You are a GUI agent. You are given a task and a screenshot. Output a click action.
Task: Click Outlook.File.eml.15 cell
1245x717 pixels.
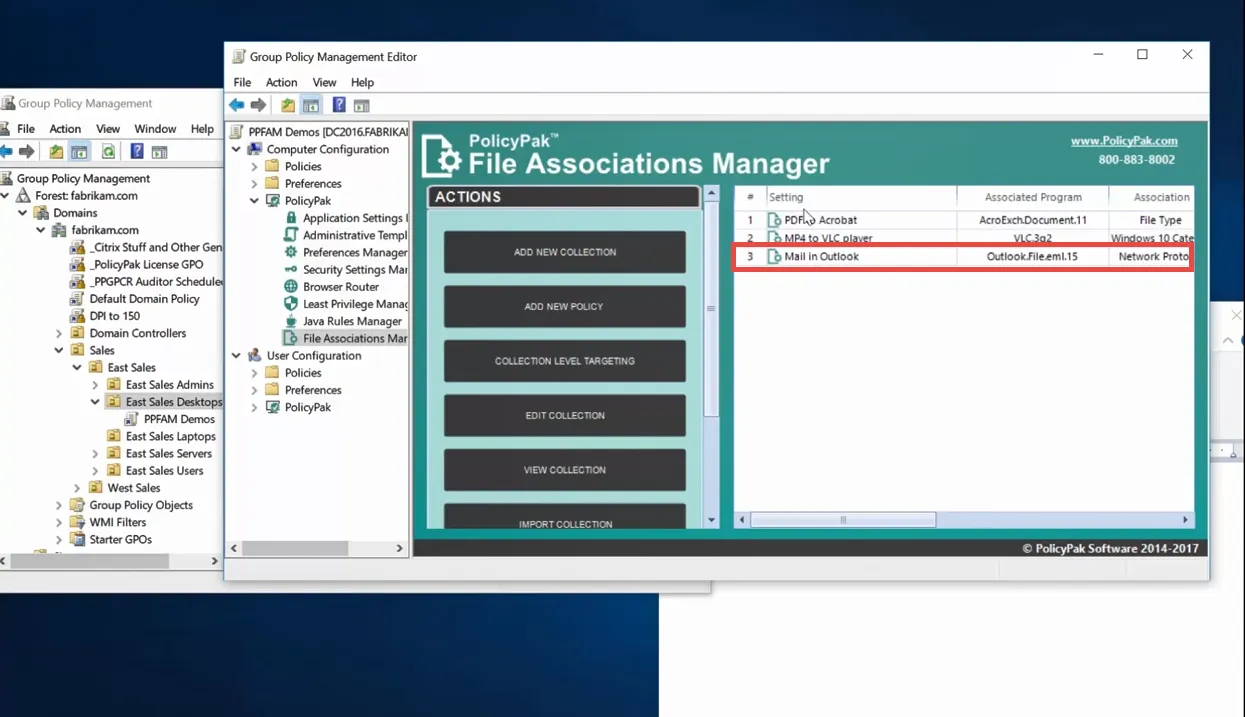tap(1033, 257)
